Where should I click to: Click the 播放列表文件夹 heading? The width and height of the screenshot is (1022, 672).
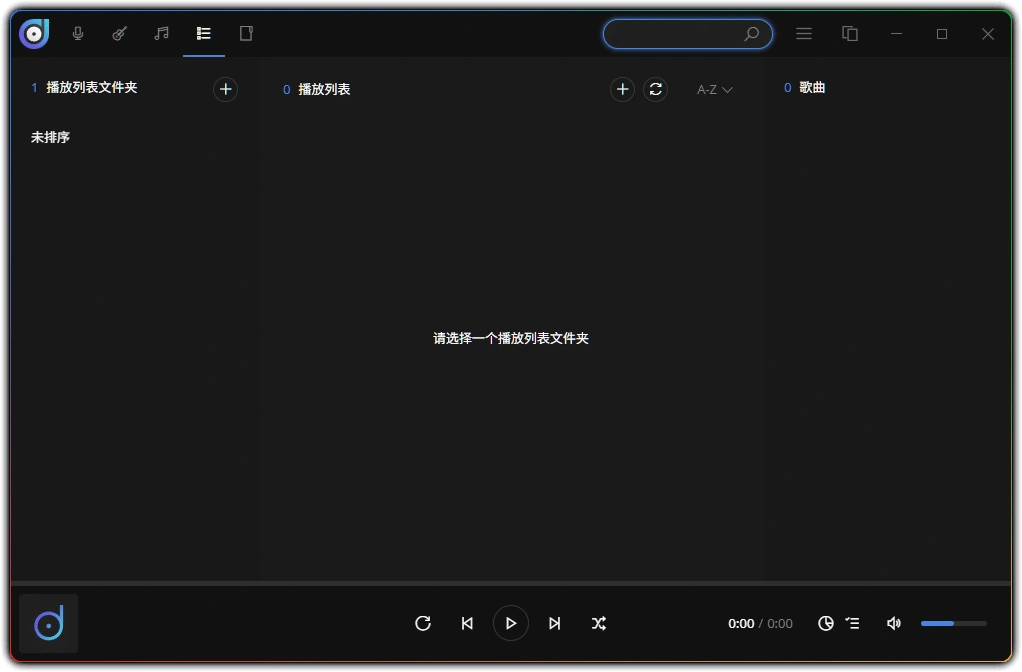pos(91,87)
